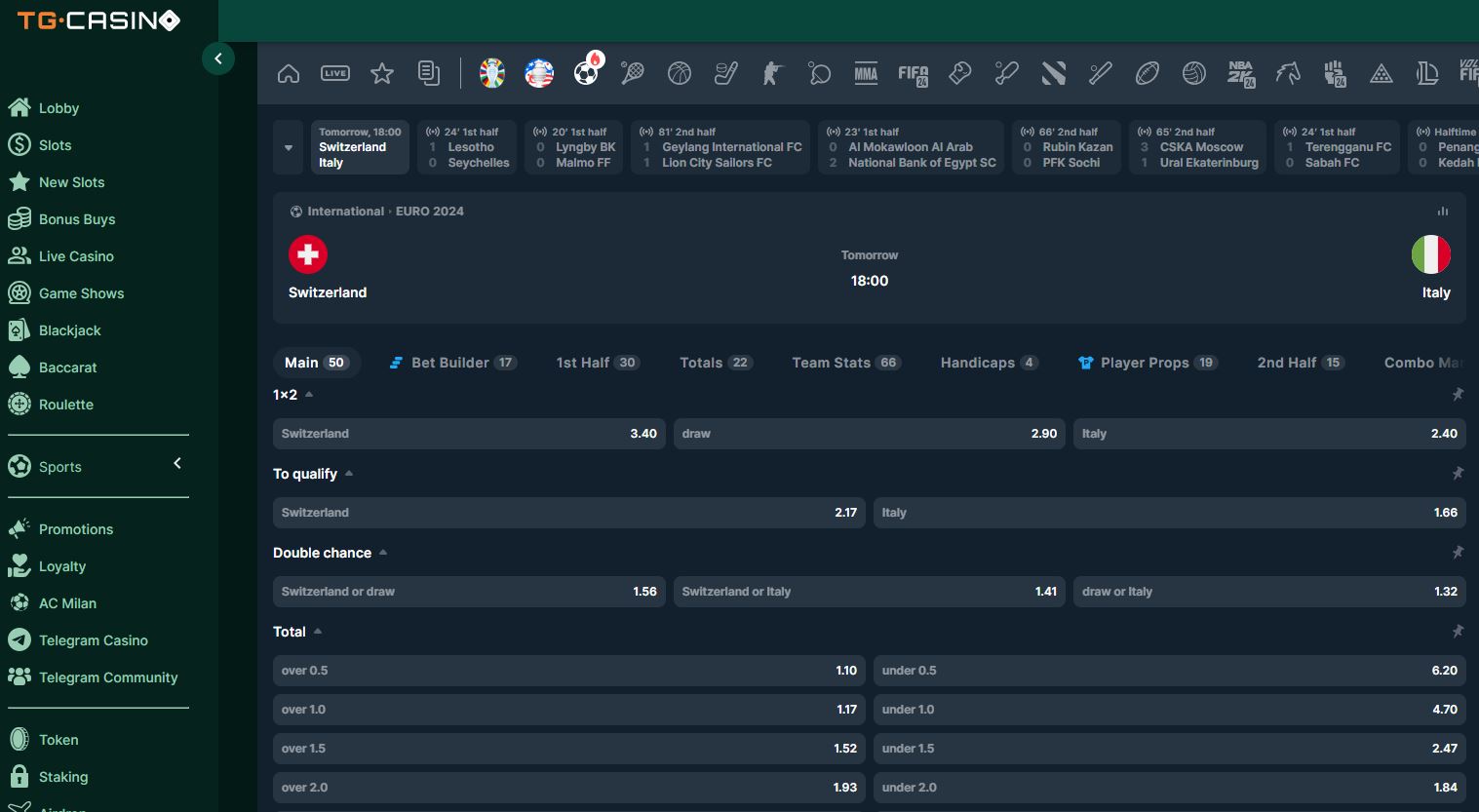Collapse the Sports section in sidebar

click(x=177, y=464)
